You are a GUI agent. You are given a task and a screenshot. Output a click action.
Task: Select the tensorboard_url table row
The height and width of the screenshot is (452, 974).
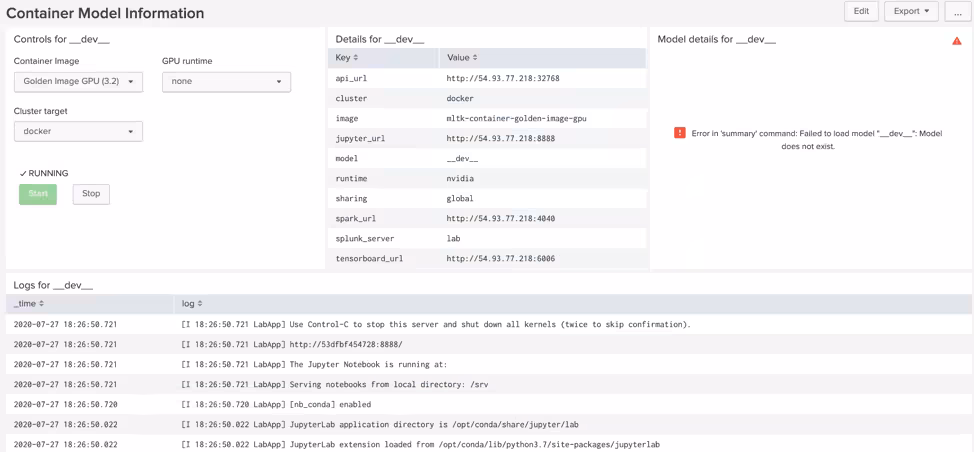[x=486, y=259]
